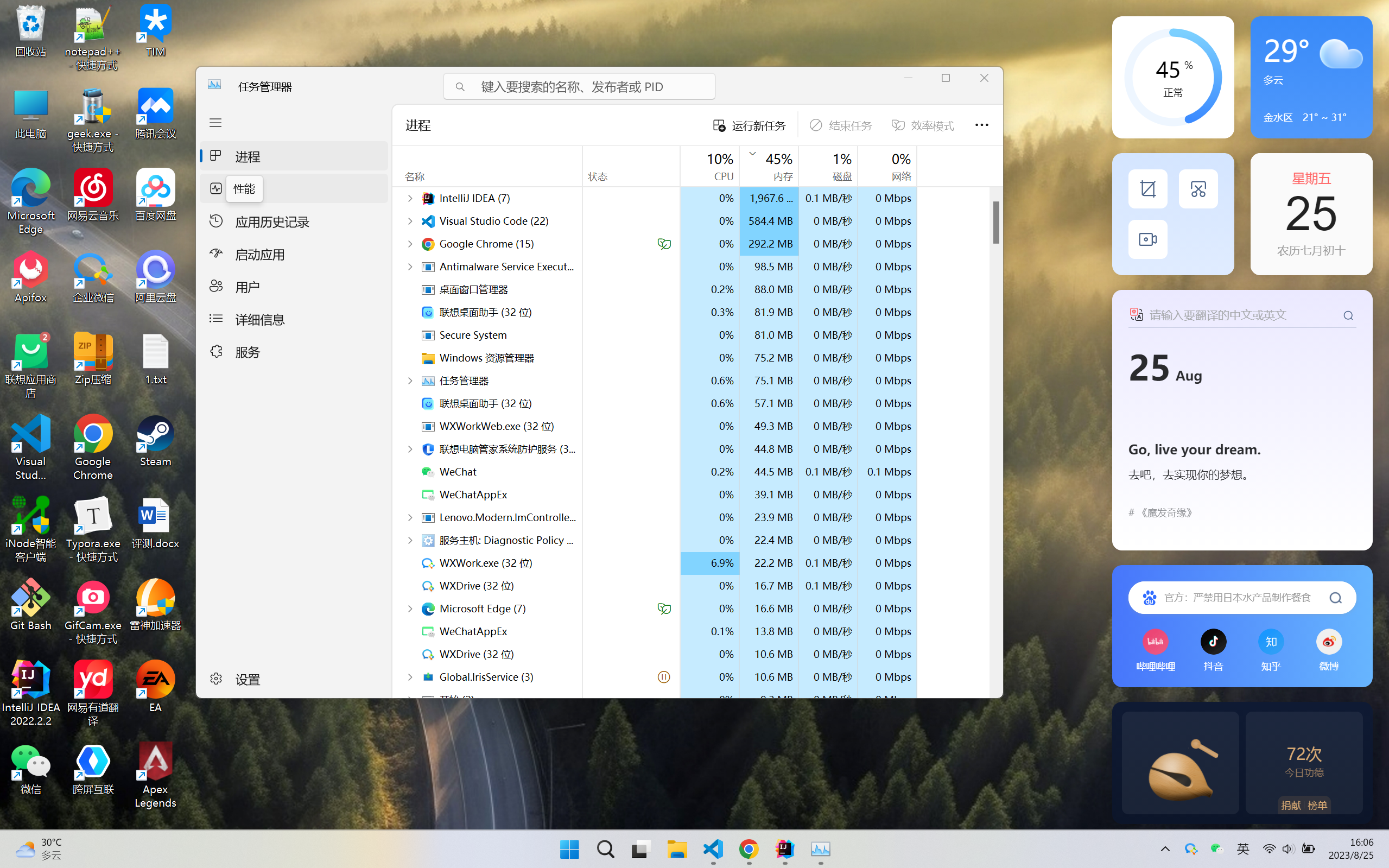Open the weather widget showing 29°
The image size is (1389, 868).
[1311, 77]
